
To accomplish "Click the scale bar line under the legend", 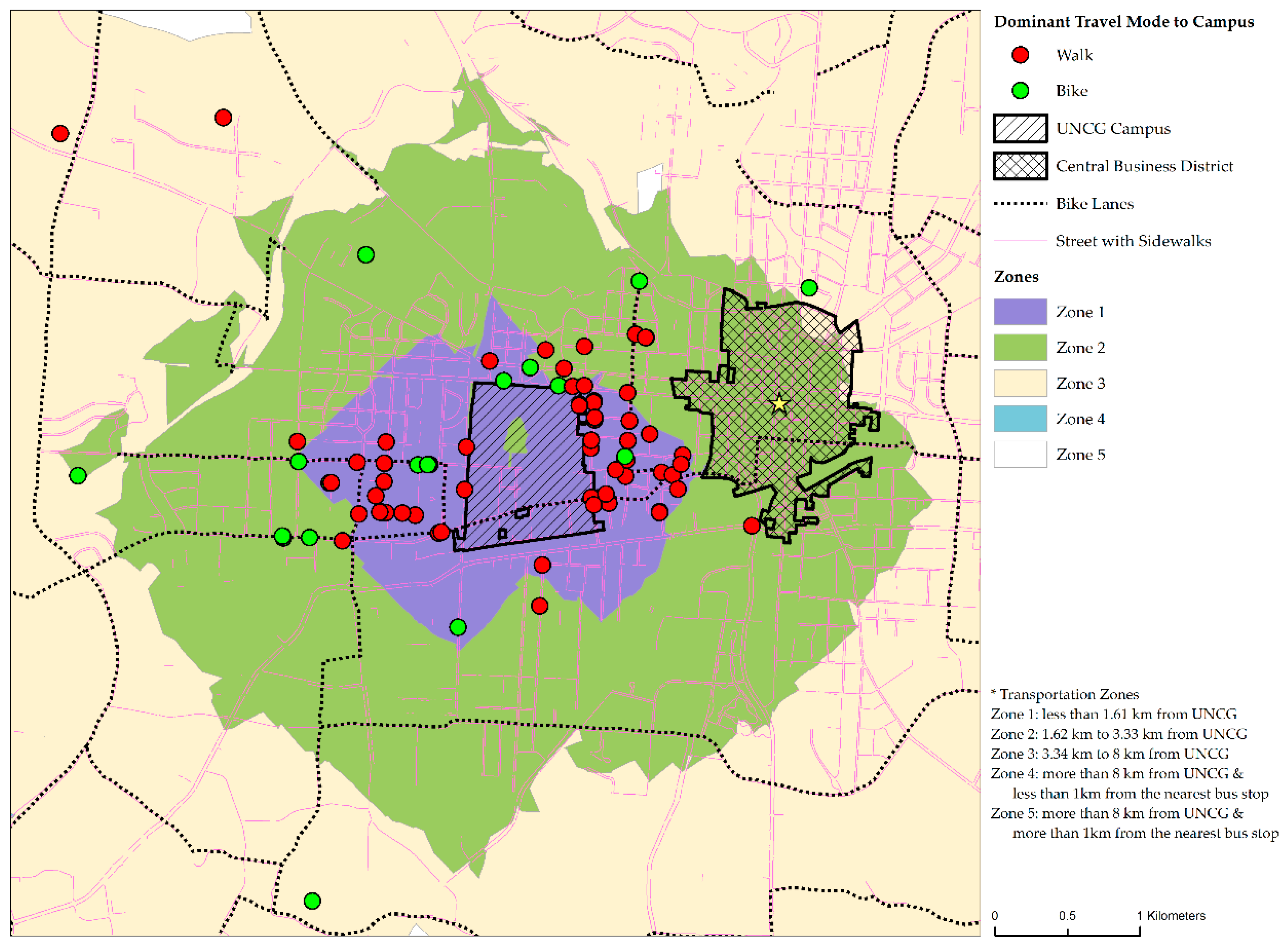I will (1067, 931).
